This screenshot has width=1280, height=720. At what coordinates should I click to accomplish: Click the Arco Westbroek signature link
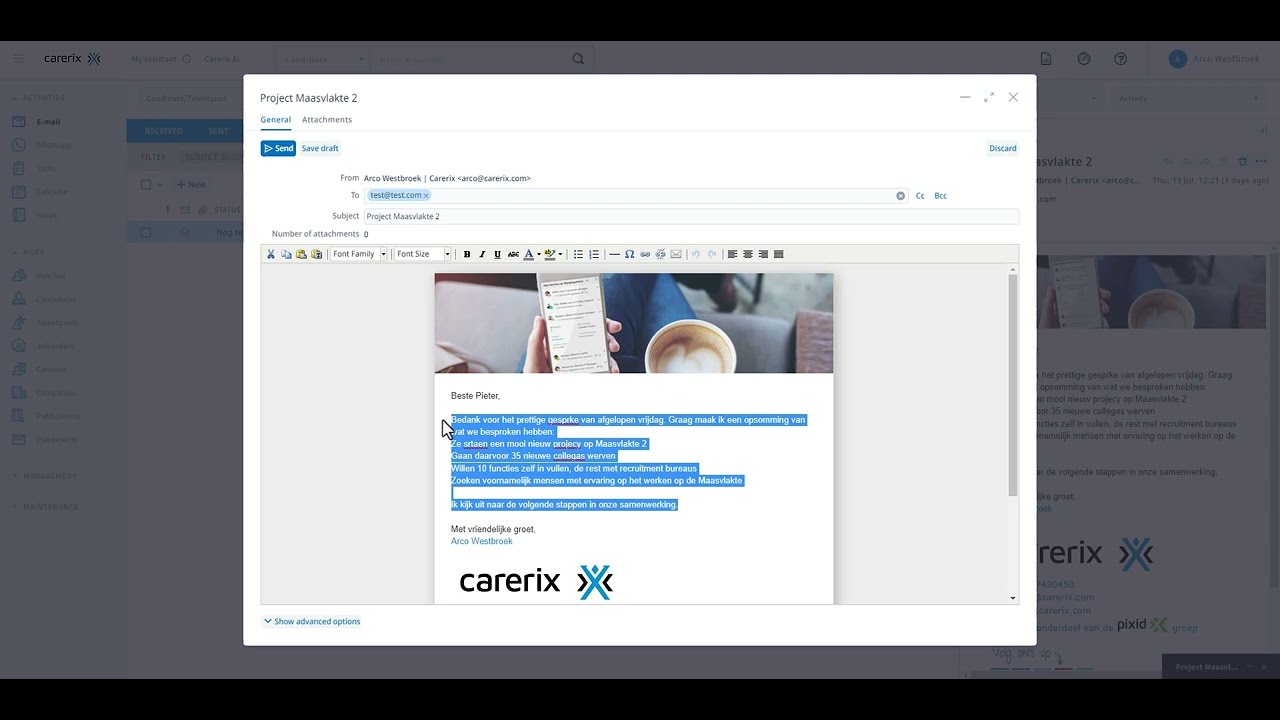coord(482,541)
